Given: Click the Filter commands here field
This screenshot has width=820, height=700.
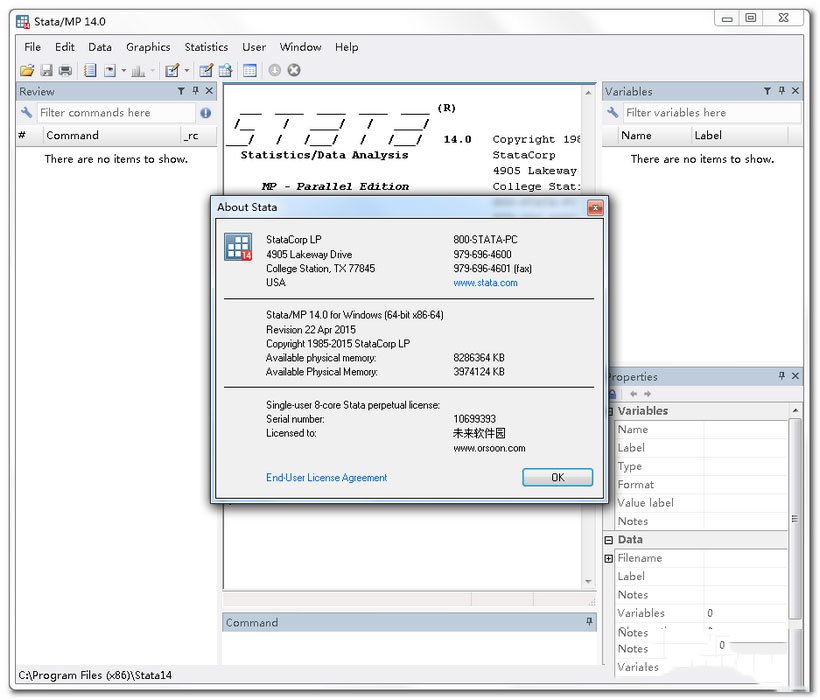Looking at the screenshot, I should click(116, 113).
